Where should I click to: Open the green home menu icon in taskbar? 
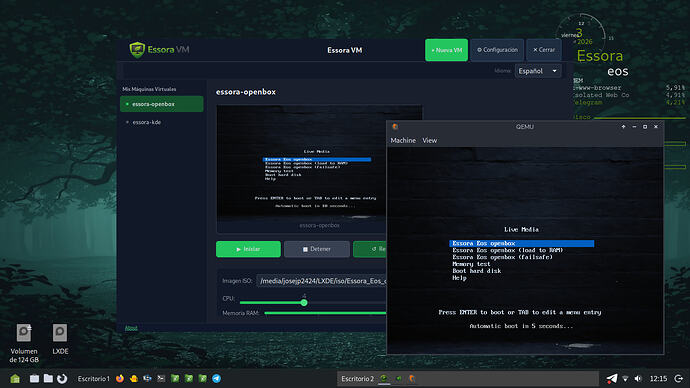pyautogui.click(x=15, y=378)
